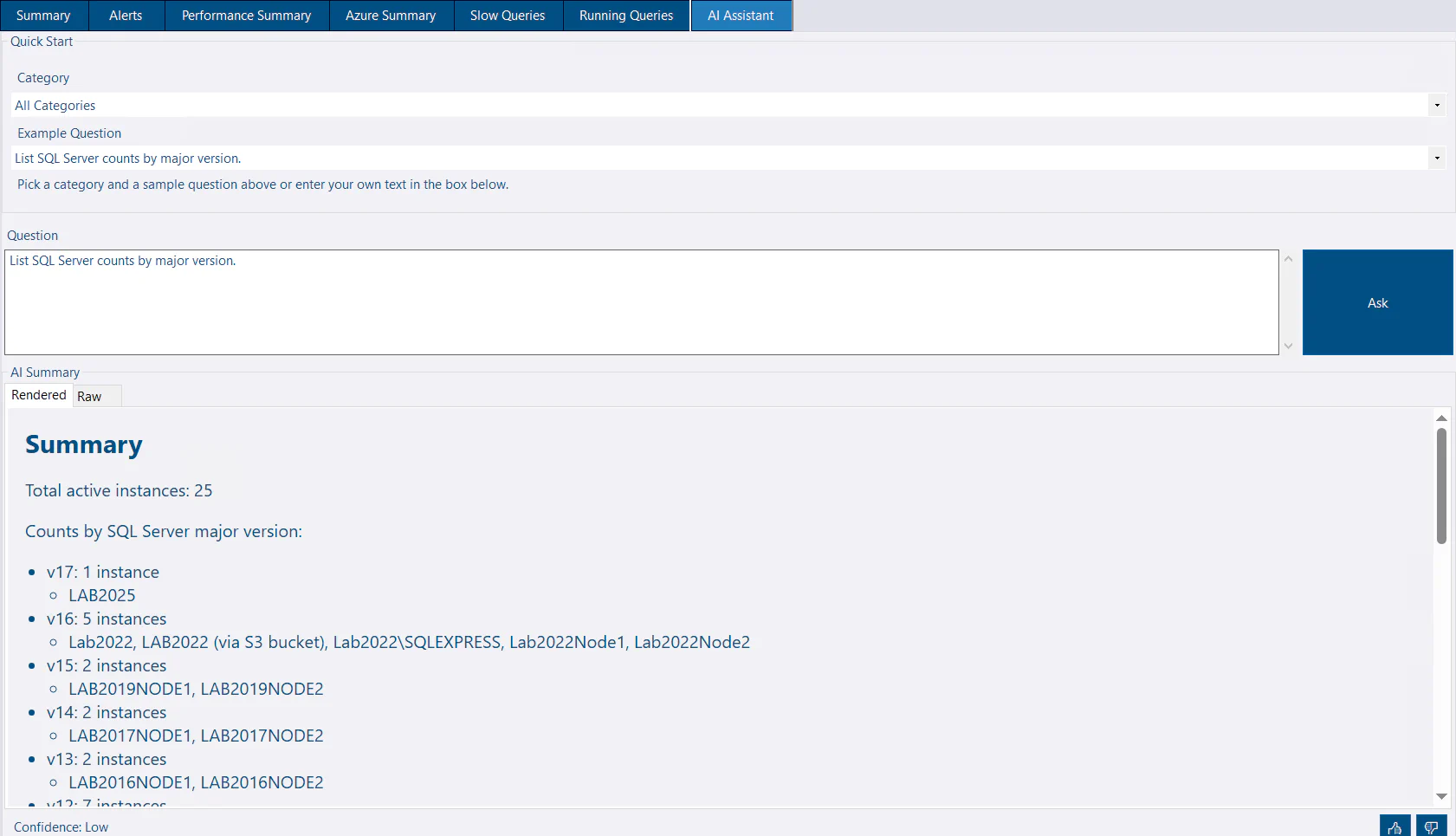Click the Summary heading in the answer

(x=84, y=444)
